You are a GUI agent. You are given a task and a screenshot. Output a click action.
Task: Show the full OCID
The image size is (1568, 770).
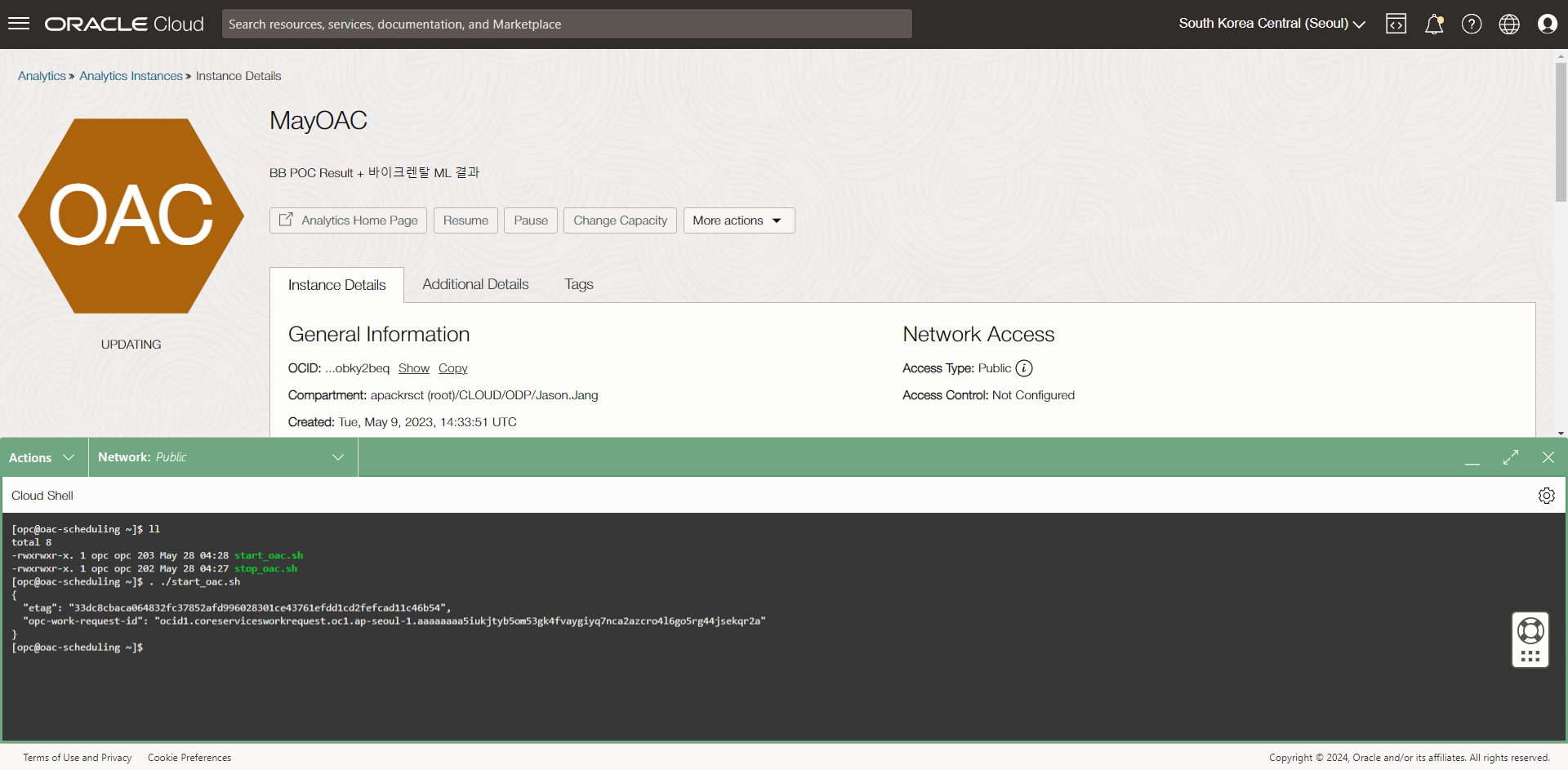pyautogui.click(x=414, y=368)
